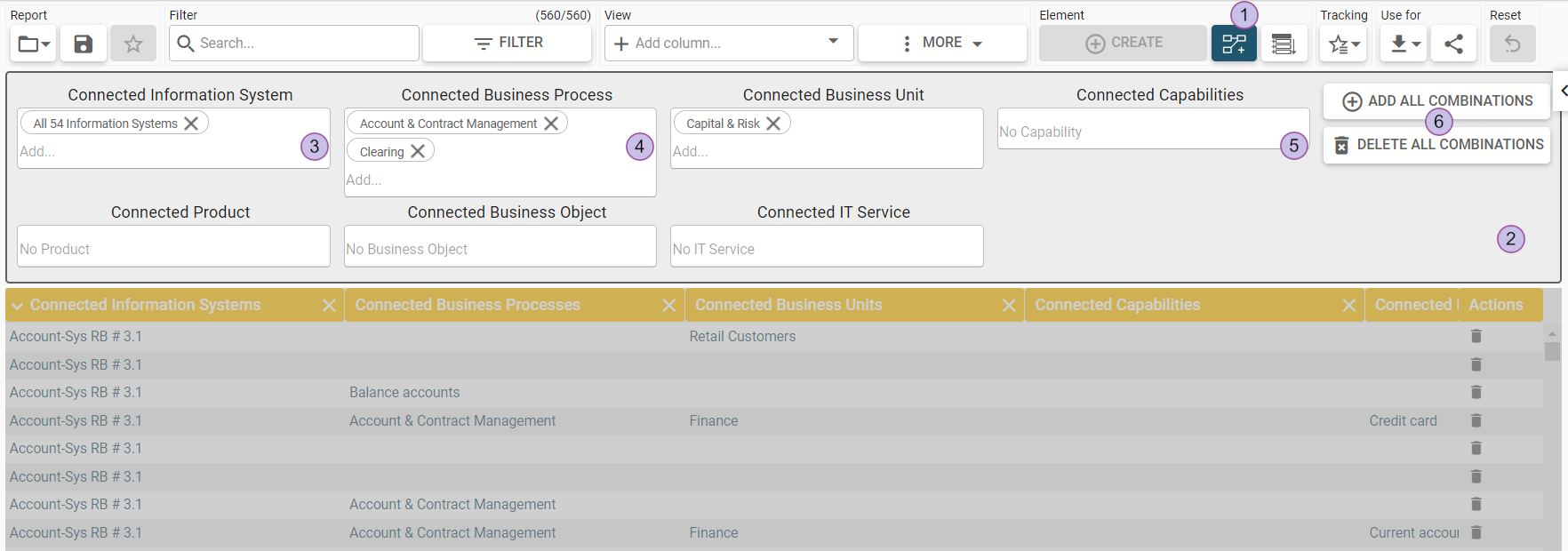Remove the Capital & Risk chip
1568x551 pixels.
click(773, 124)
